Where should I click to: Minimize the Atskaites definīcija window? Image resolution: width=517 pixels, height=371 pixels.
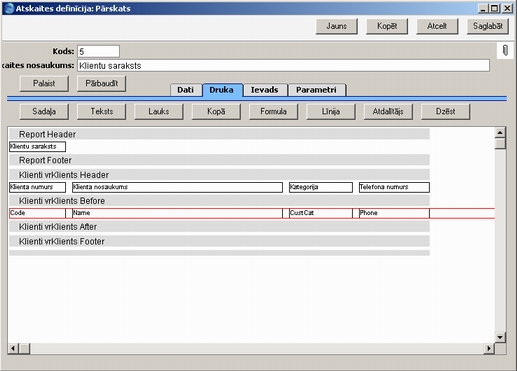click(x=483, y=8)
